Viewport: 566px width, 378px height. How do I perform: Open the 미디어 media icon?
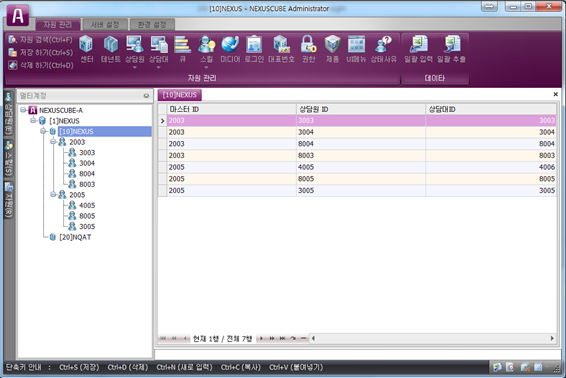[x=230, y=49]
